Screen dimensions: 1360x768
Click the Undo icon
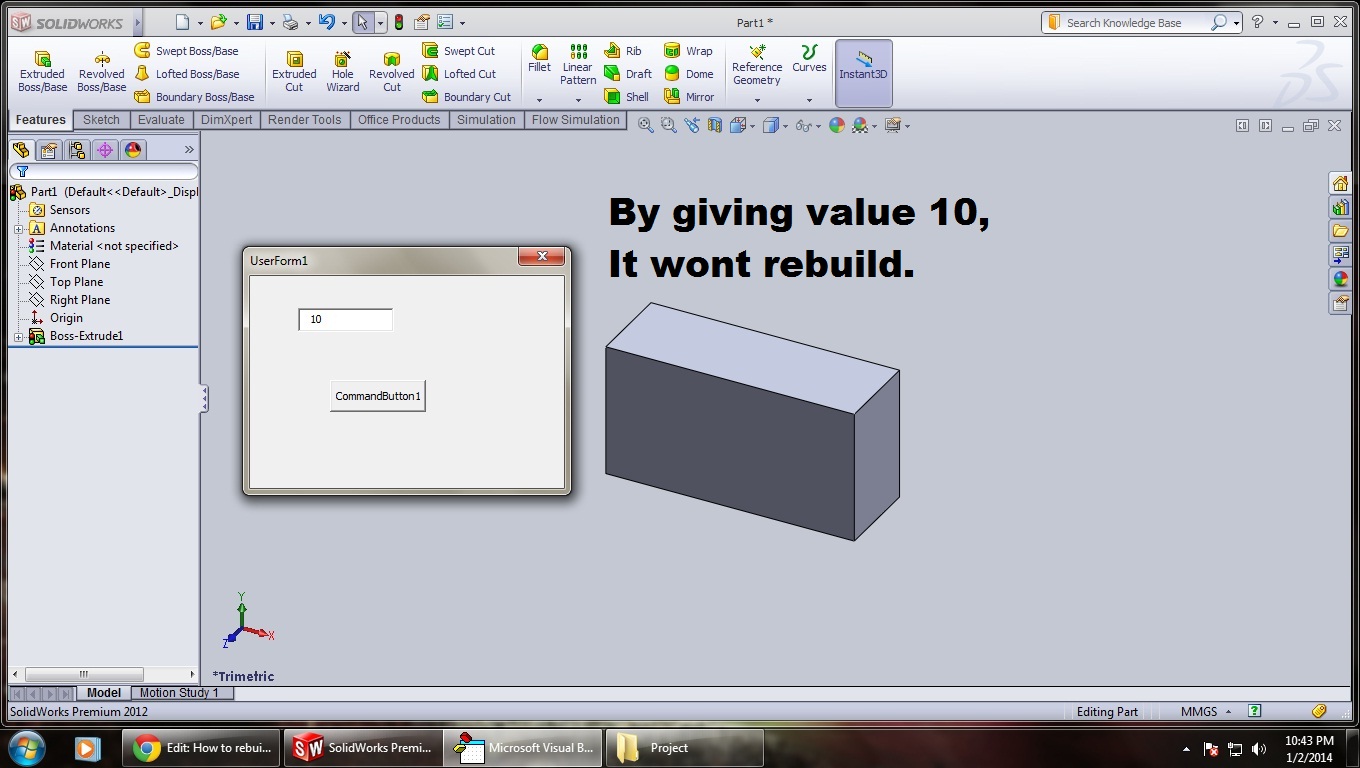click(x=326, y=22)
